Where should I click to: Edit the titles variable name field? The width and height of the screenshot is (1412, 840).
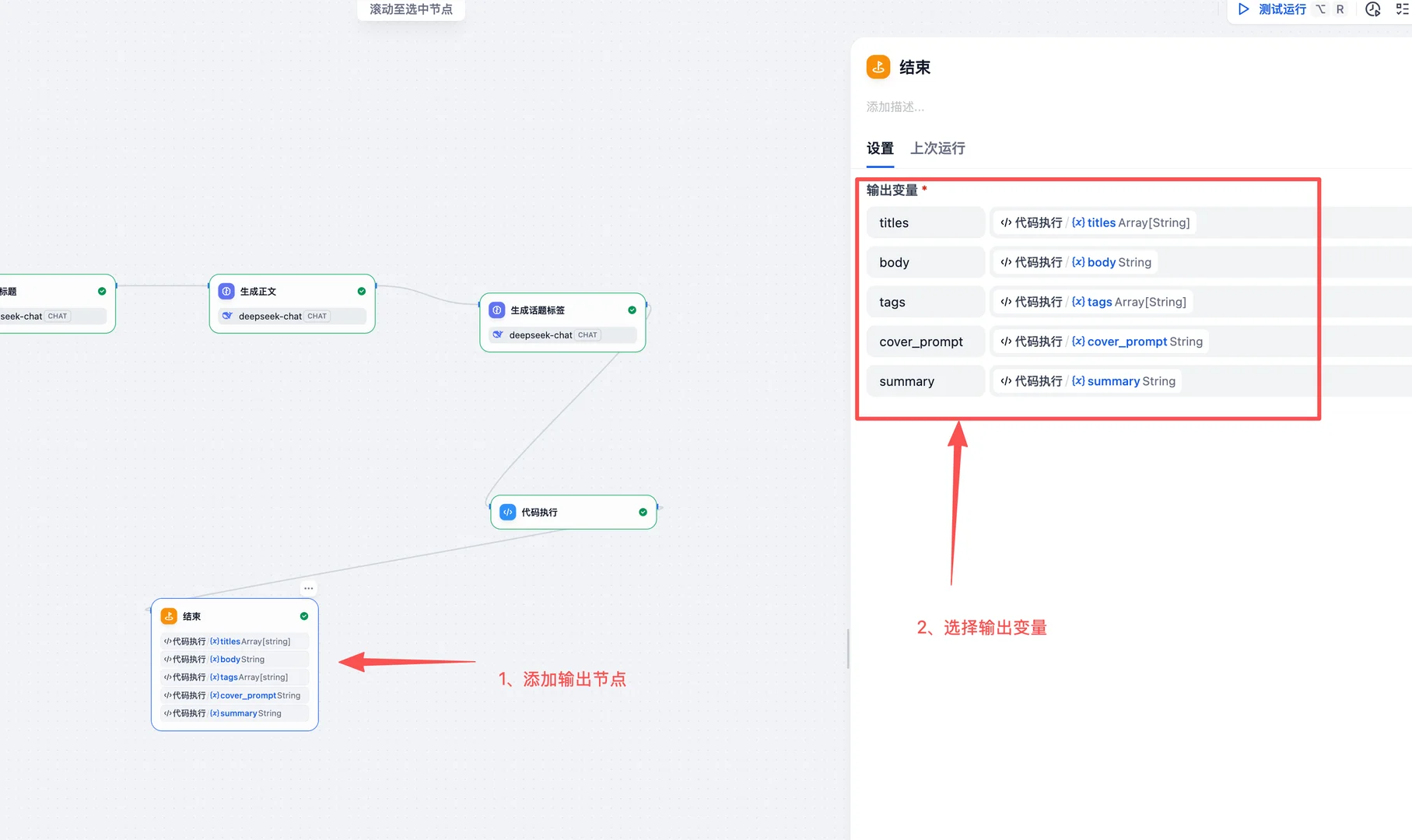coord(926,222)
